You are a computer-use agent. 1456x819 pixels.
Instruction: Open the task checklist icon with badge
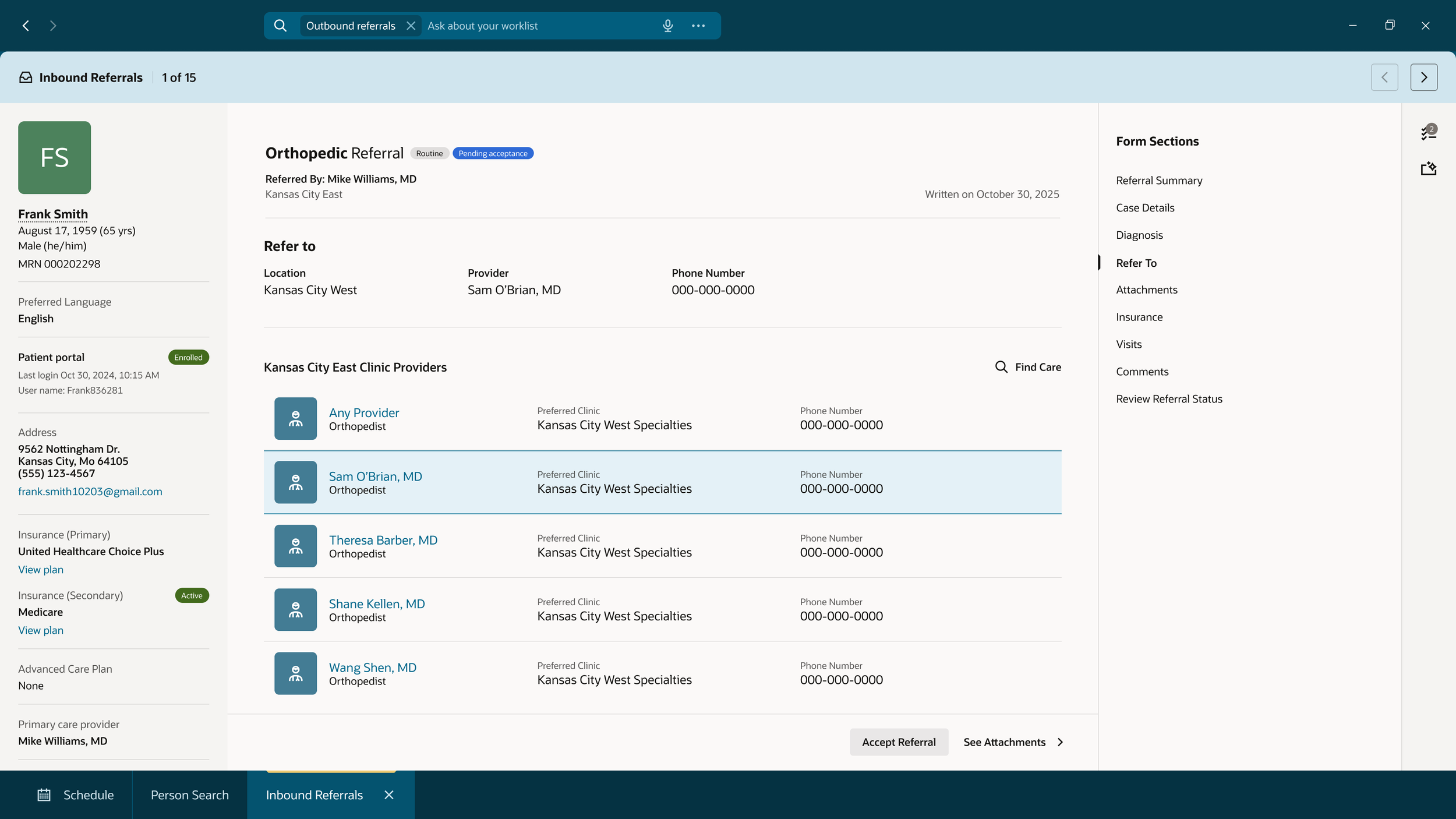[x=1429, y=132]
